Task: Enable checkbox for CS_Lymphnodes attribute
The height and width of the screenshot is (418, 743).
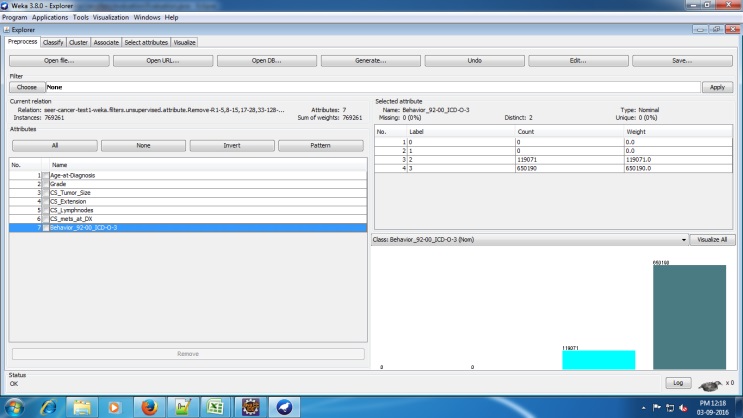Action: 45,210
